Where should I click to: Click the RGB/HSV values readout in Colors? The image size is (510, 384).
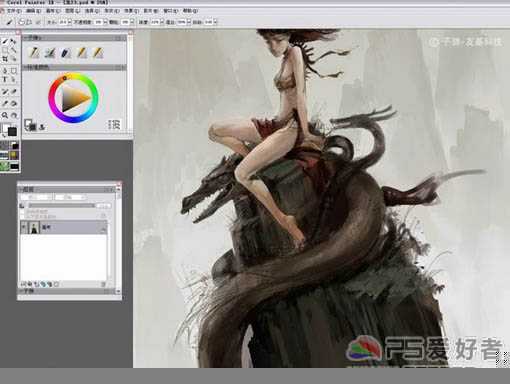point(114,125)
